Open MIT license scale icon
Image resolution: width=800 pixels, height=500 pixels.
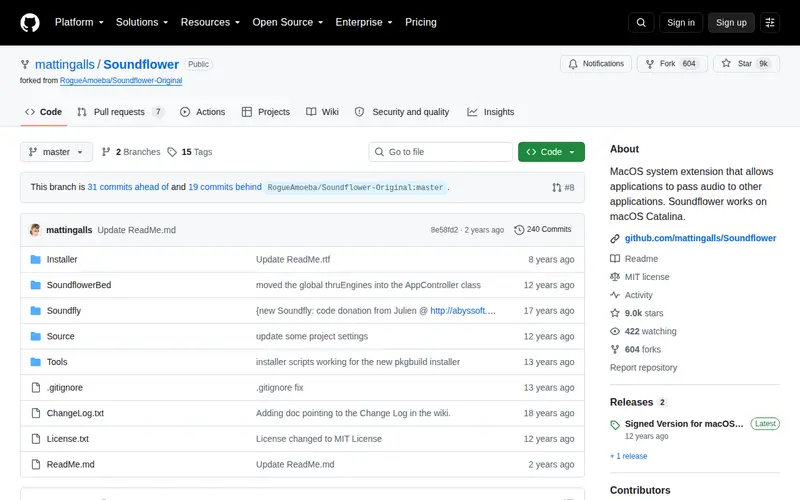coord(615,277)
